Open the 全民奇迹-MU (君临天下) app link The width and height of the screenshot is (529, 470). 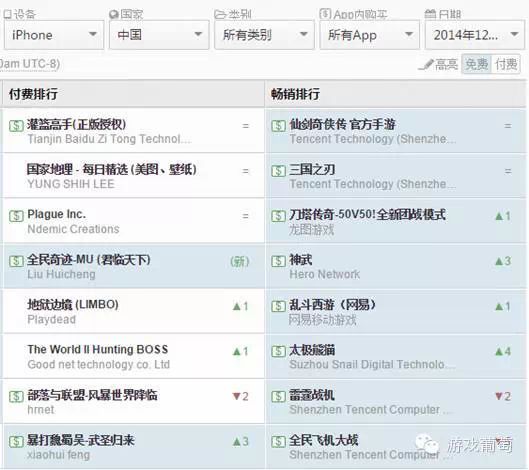[x=89, y=259]
